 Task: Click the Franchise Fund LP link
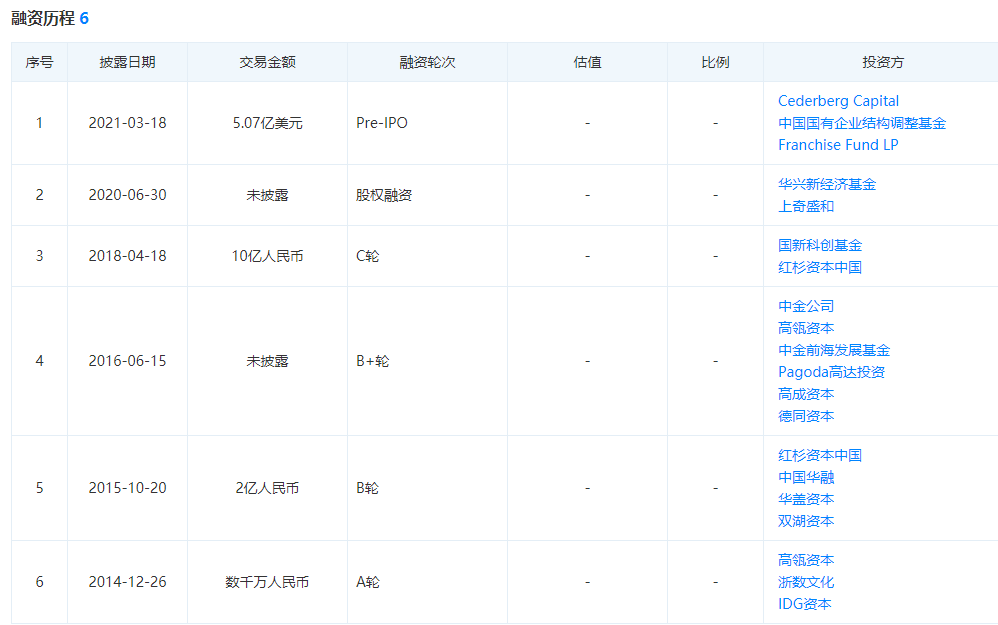click(838, 145)
